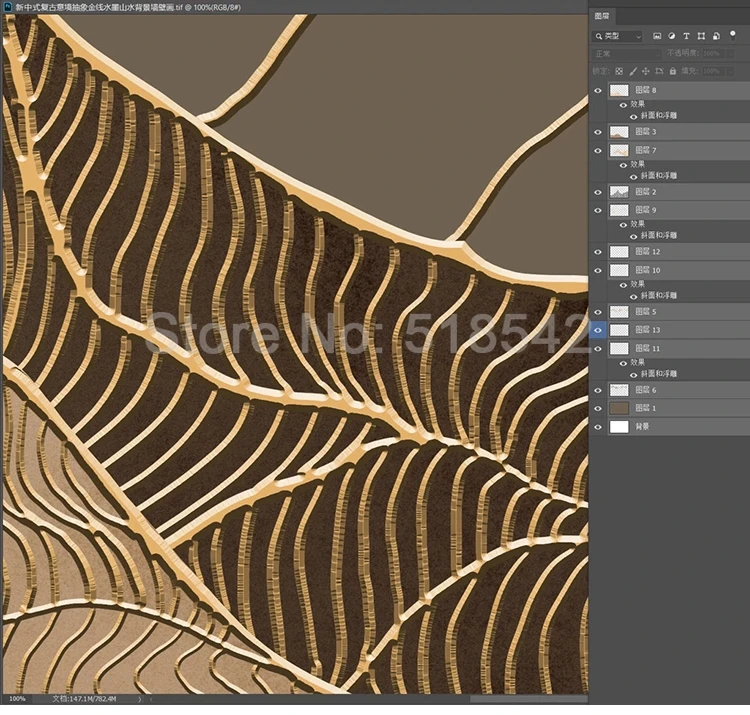Click the lock position move icon
750x715 pixels.
point(646,71)
